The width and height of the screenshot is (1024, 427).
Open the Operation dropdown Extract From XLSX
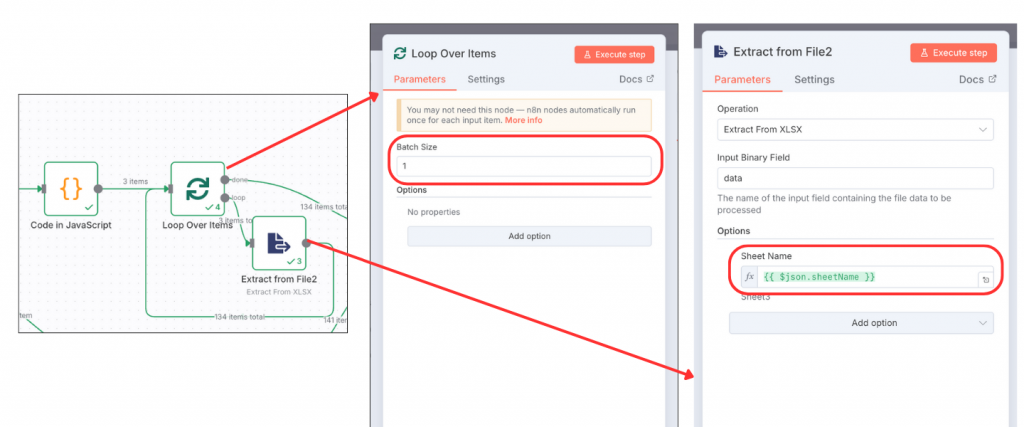coord(855,129)
